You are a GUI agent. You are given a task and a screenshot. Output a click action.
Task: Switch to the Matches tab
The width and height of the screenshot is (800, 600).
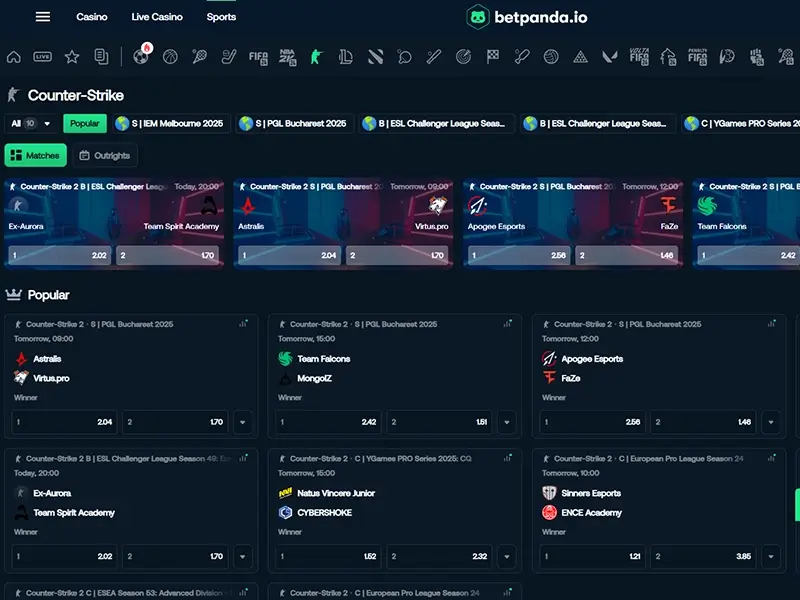coord(36,155)
